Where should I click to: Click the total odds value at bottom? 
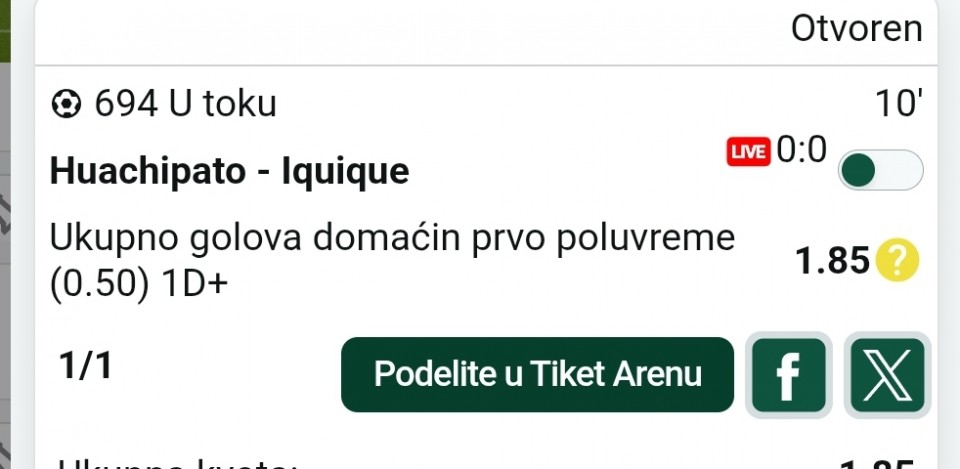(877, 464)
